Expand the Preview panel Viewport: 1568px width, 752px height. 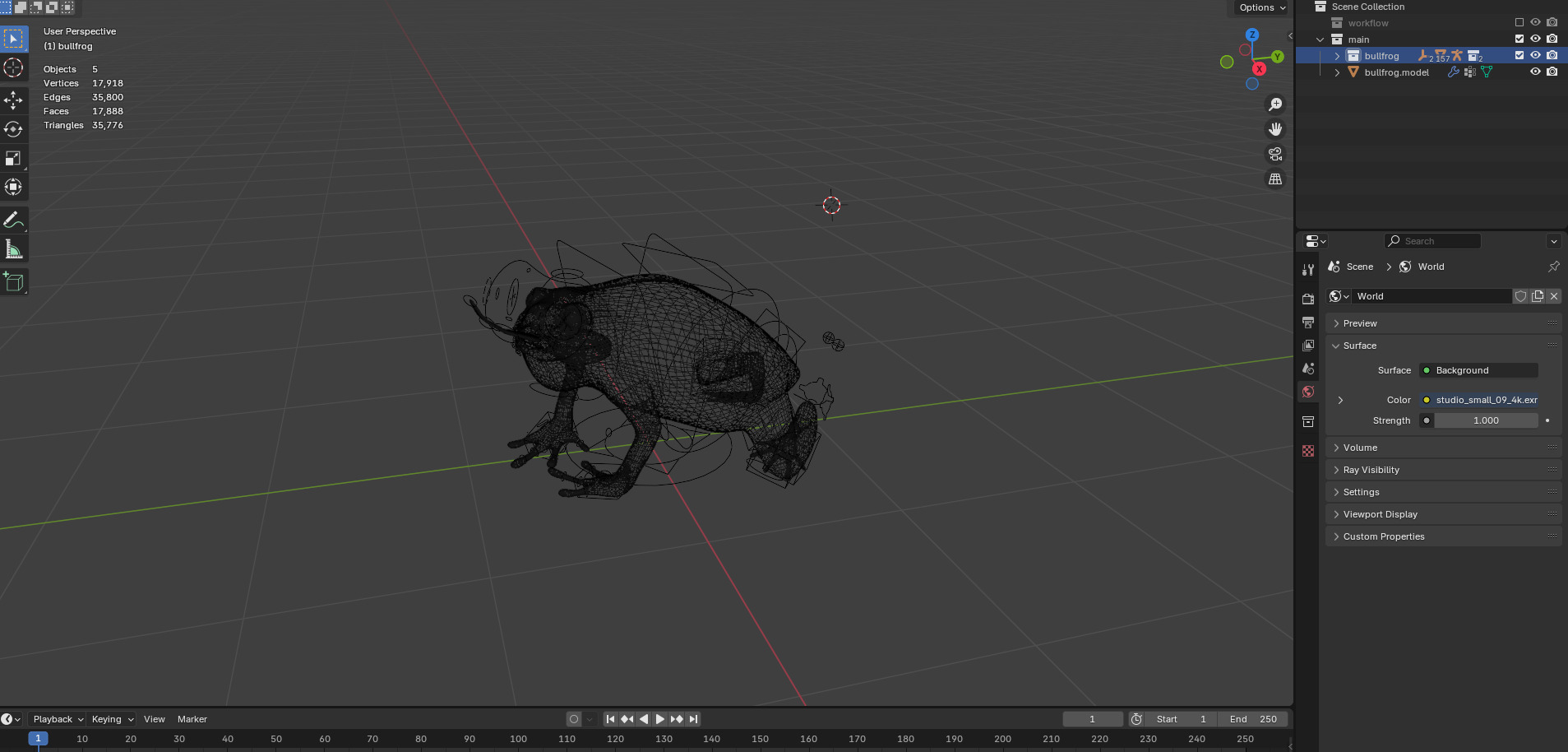tap(1443, 323)
